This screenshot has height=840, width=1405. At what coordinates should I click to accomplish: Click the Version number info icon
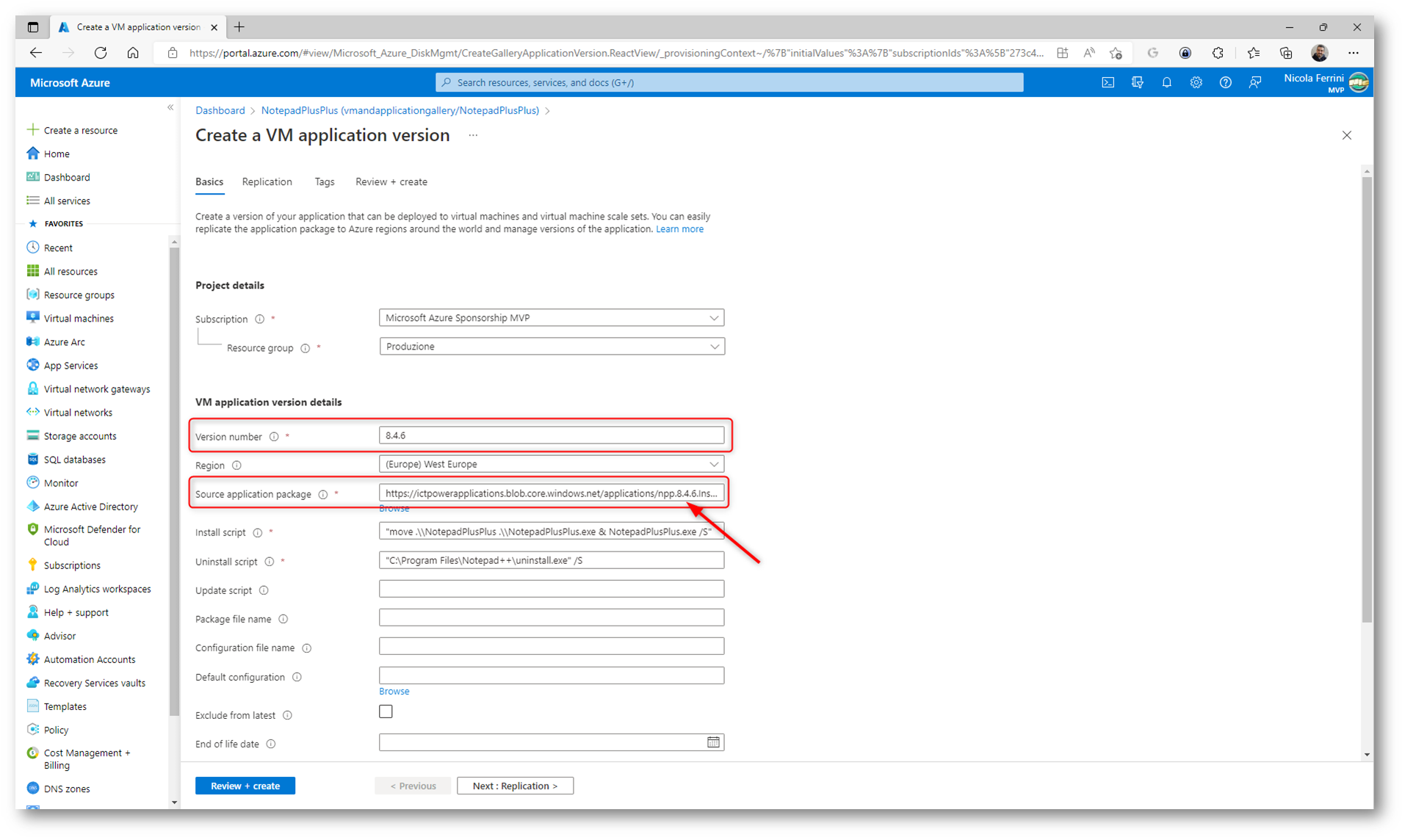pos(274,437)
